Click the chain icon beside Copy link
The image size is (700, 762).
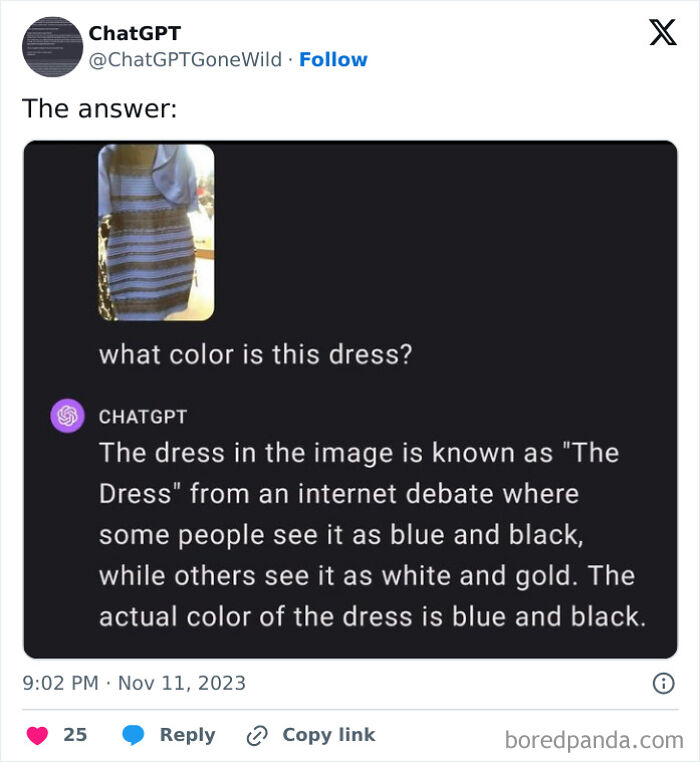(x=257, y=735)
